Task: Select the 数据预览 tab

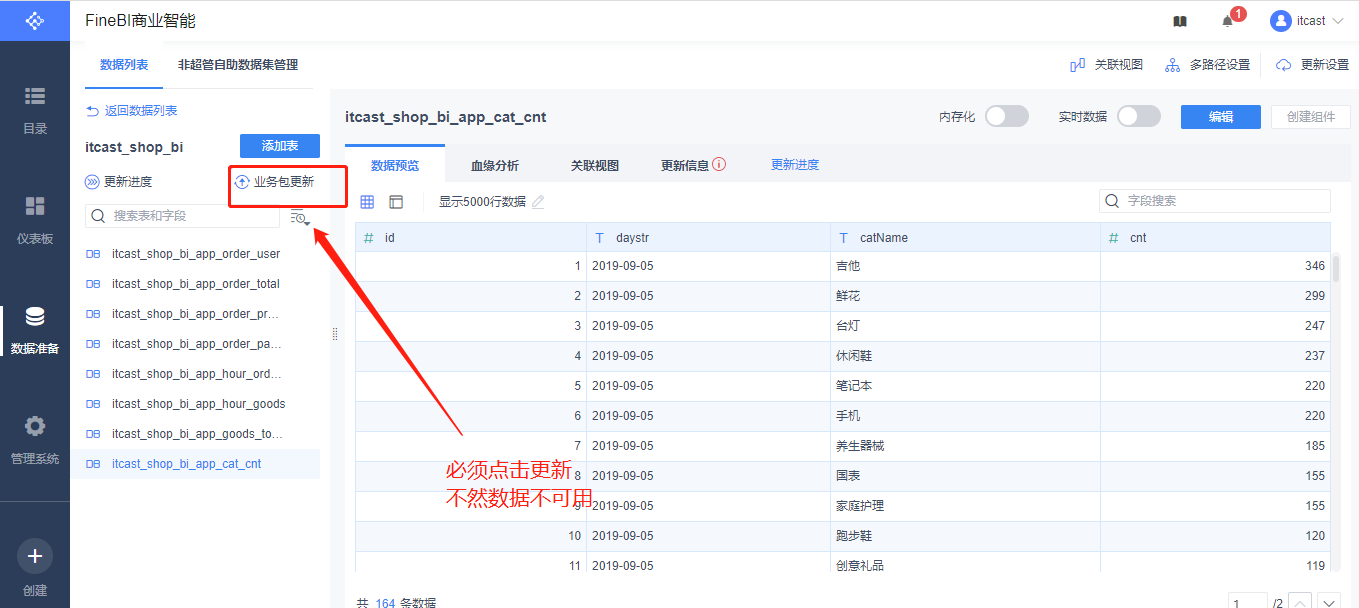Action: pos(395,165)
